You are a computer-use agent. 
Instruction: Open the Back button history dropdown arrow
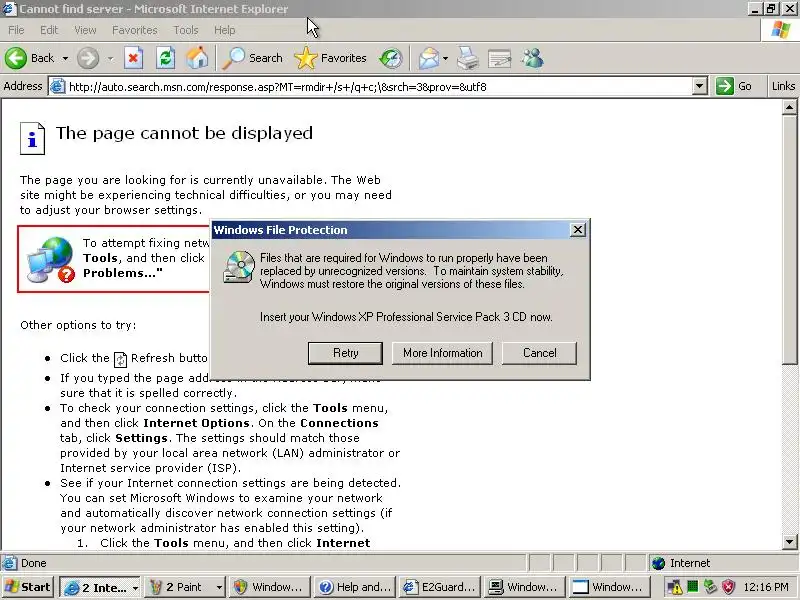coord(65,59)
